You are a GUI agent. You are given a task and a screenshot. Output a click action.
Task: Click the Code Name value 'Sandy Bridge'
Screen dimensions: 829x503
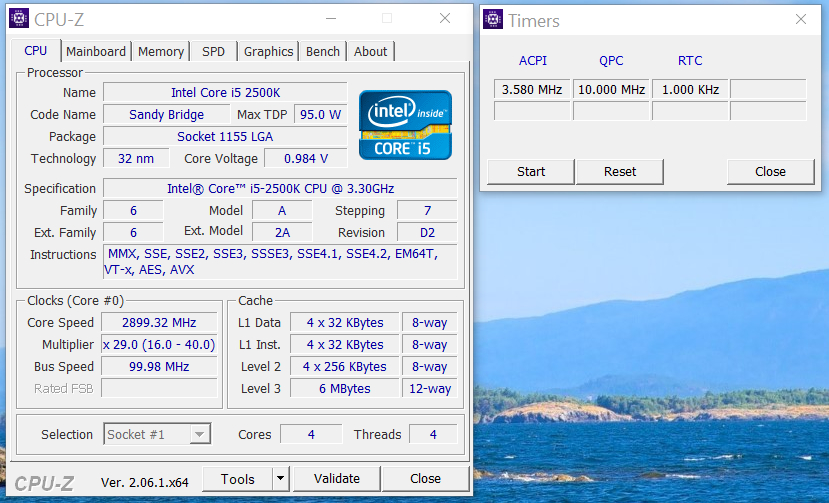(167, 115)
